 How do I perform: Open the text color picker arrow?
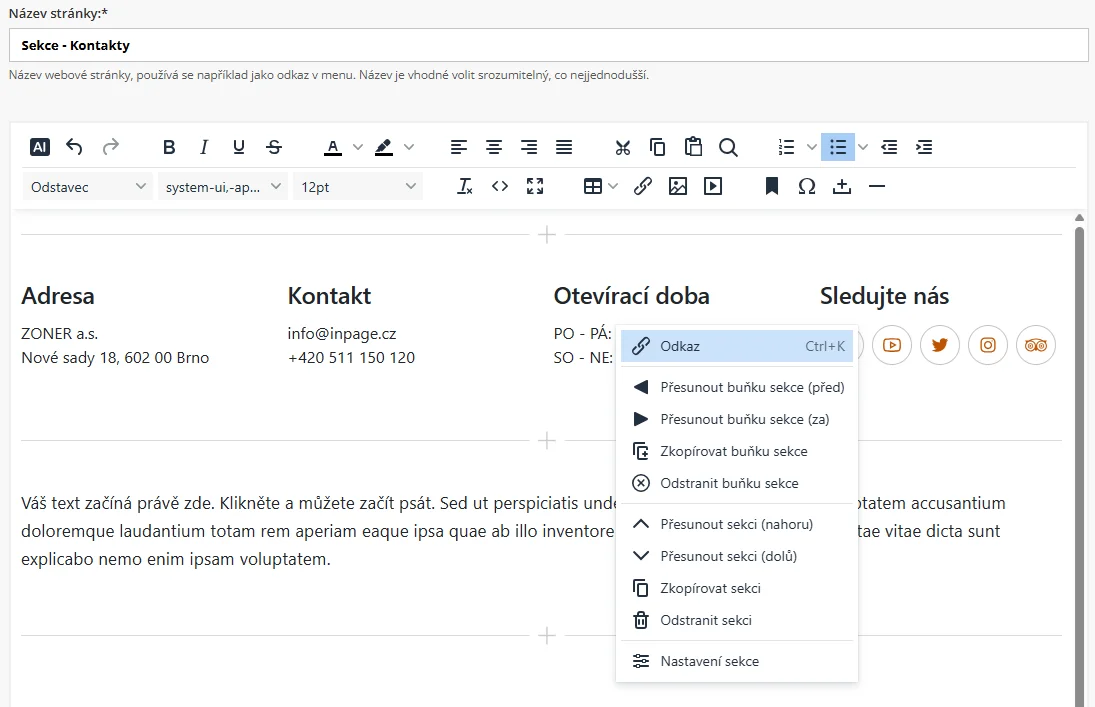click(358, 147)
